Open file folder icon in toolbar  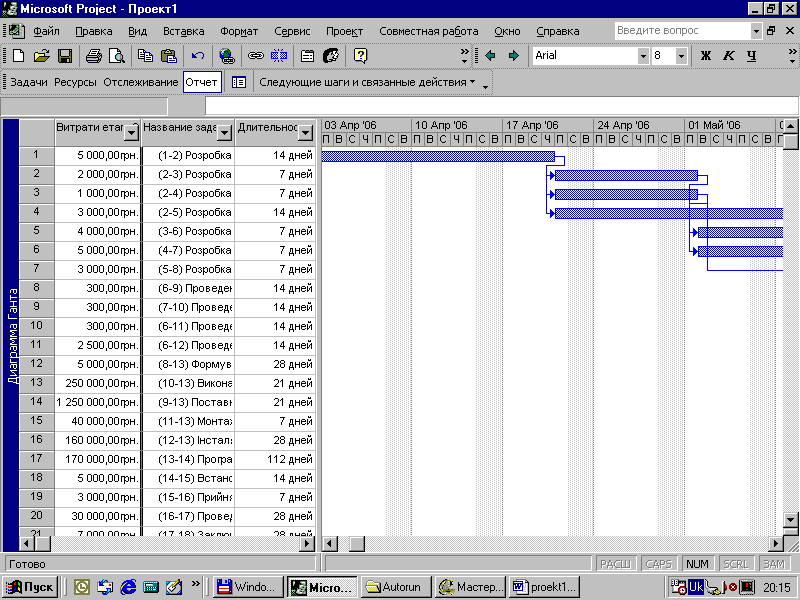point(41,56)
